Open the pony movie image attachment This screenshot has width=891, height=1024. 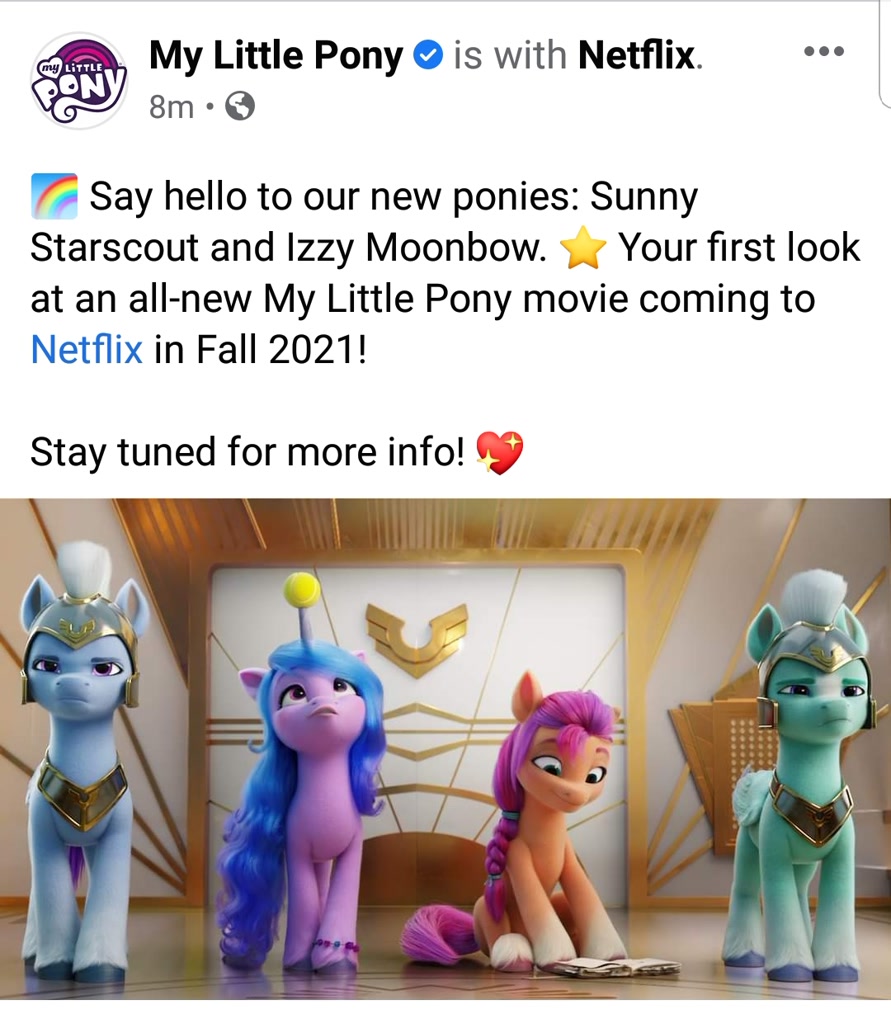[x=446, y=749]
